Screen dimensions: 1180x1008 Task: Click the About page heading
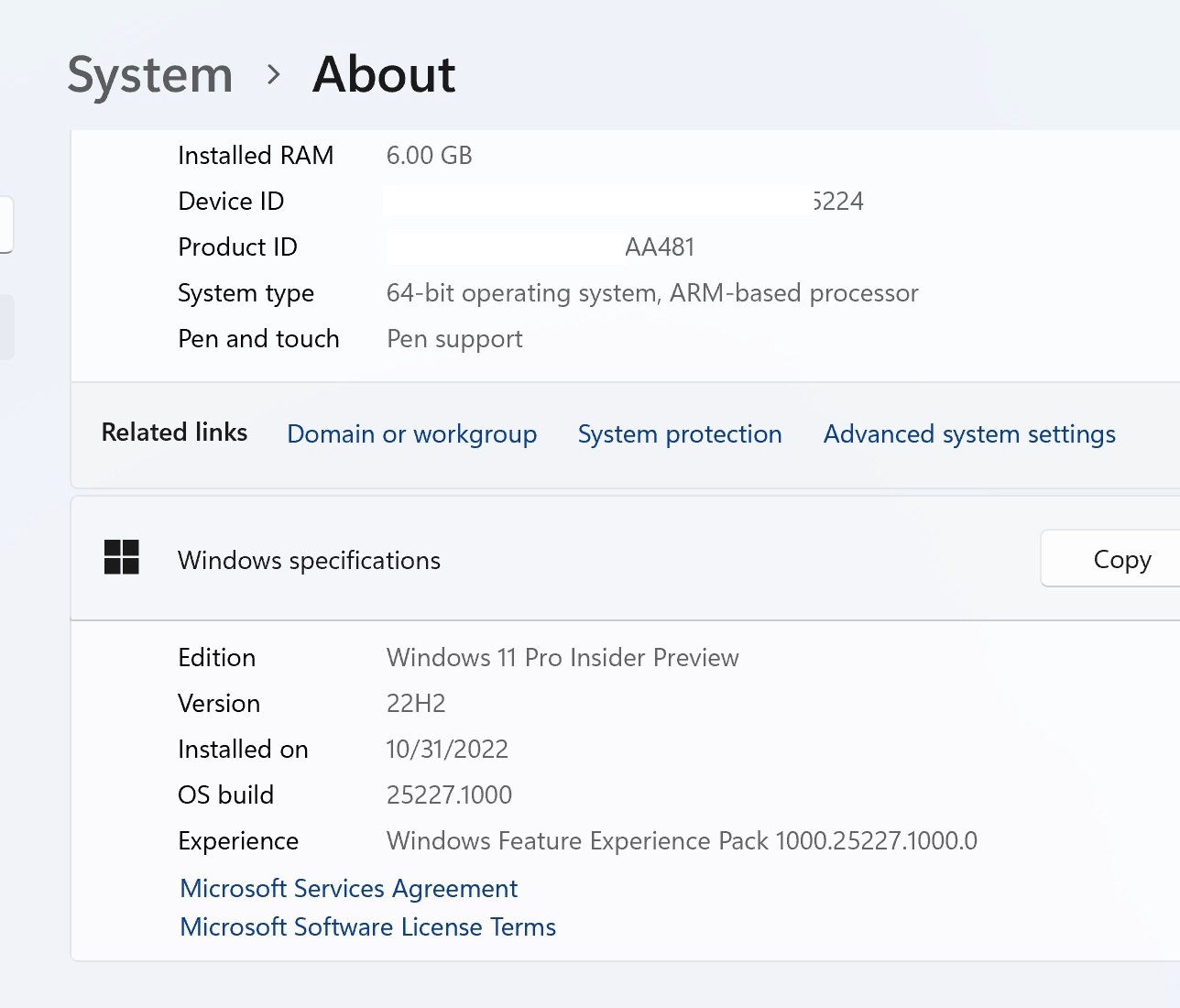[384, 74]
